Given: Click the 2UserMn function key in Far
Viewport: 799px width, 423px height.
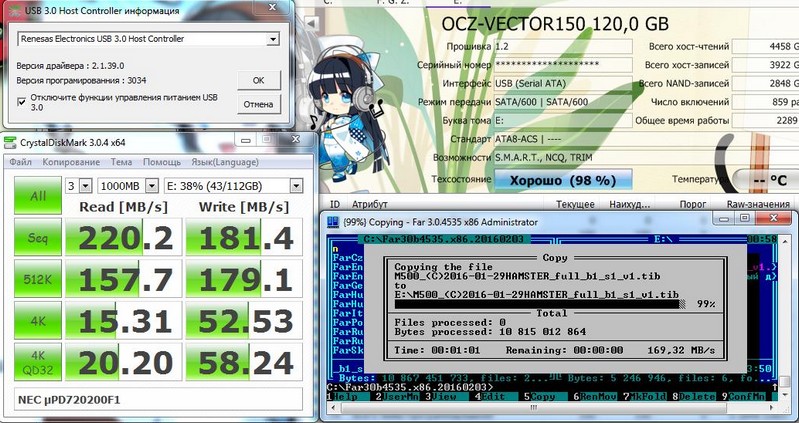Looking at the screenshot, I should [395, 396].
